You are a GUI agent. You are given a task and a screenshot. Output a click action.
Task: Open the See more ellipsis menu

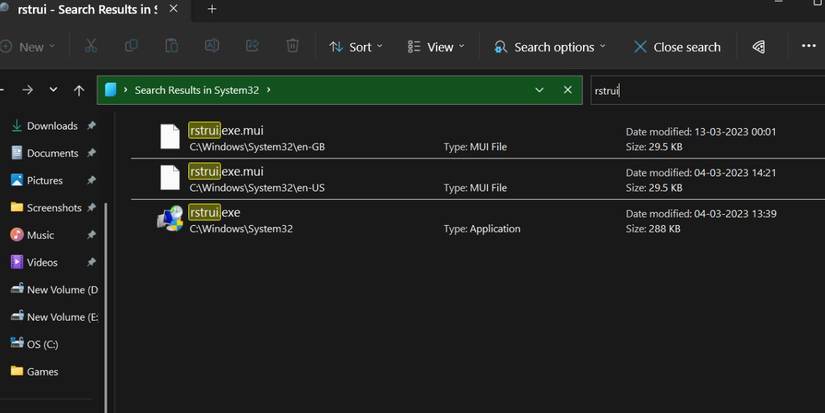pyautogui.click(x=808, y=46)
